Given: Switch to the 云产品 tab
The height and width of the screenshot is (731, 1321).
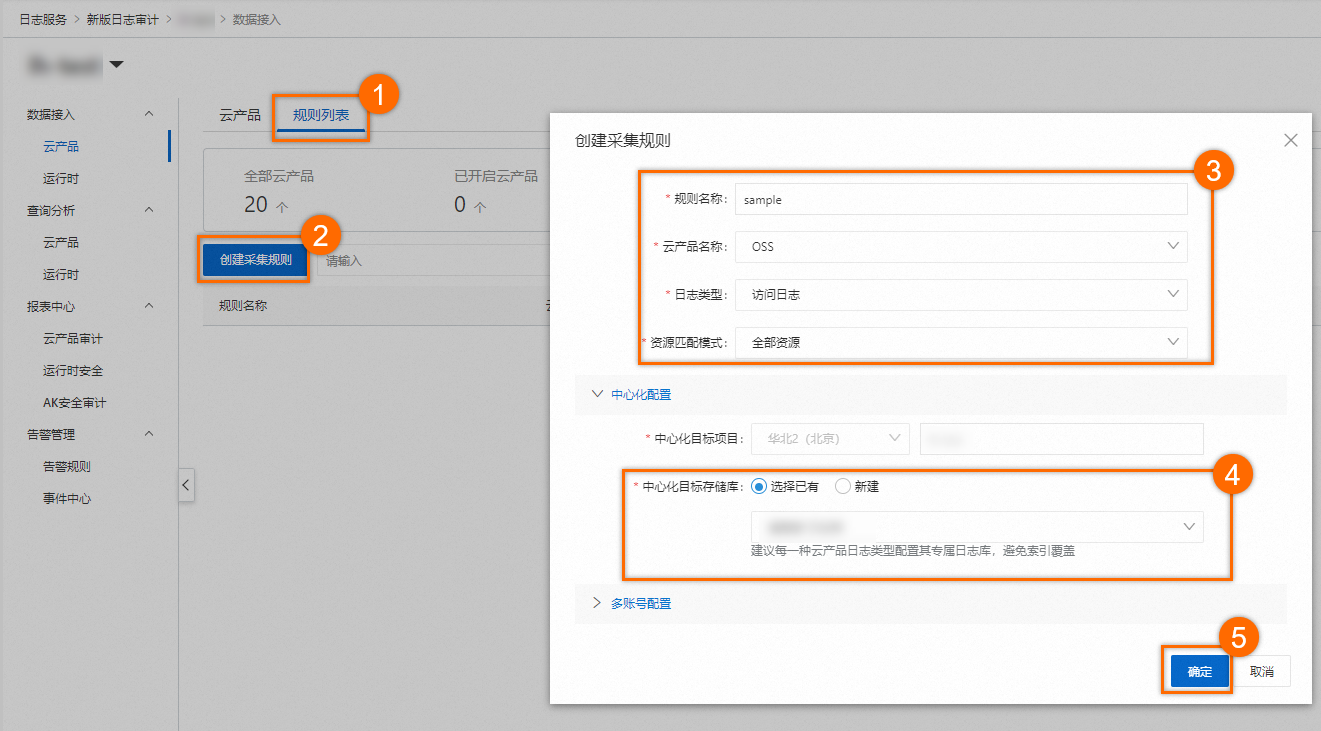Looking at the screenshot, I should 240,115.
